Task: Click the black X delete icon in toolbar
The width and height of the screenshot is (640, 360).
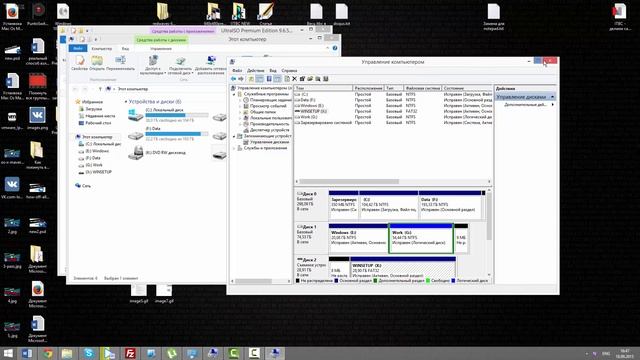Action: (x=294, y=79)
